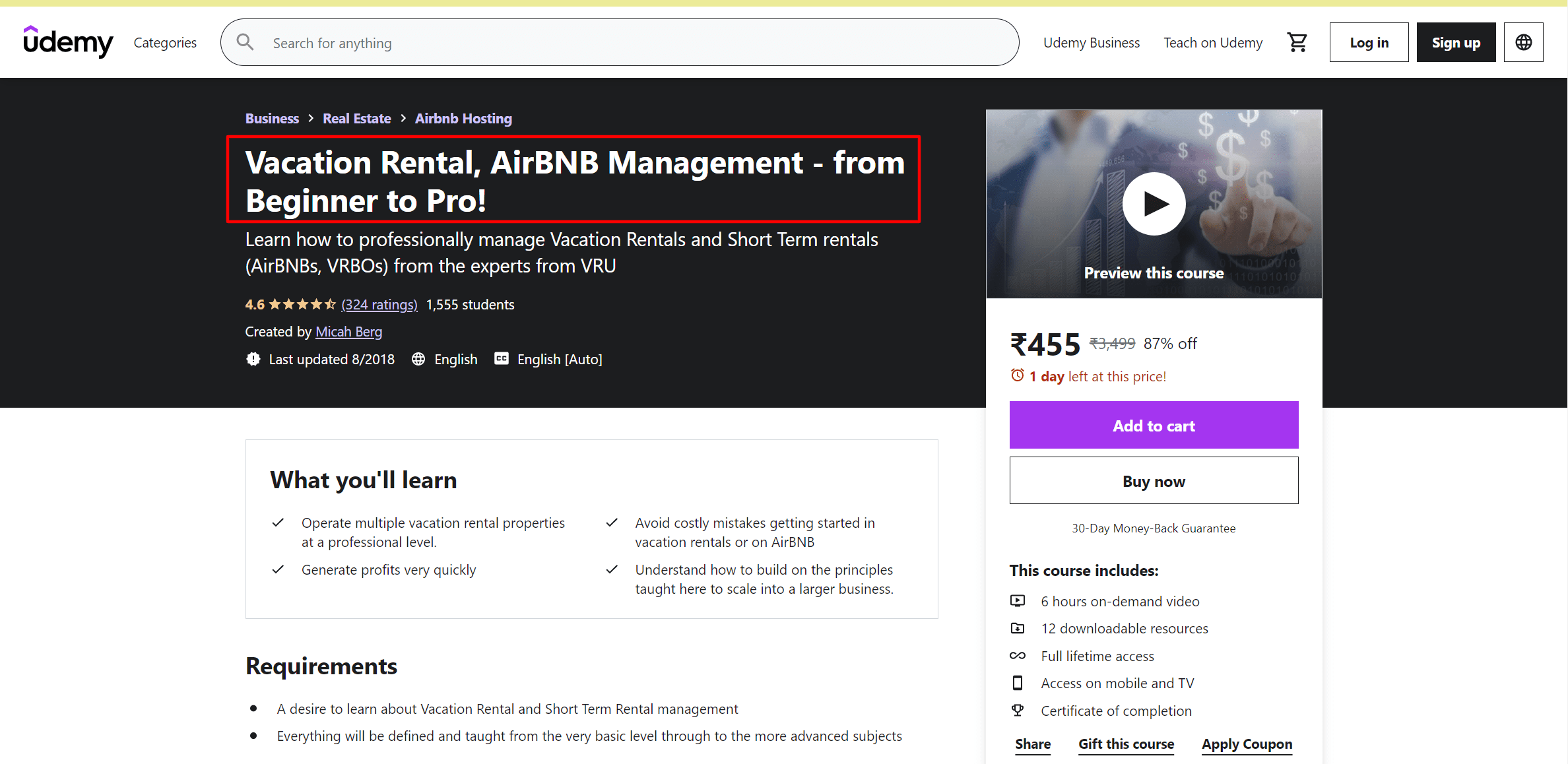The width and height of the screenshot is (1568, 764).
Task: Click the on-demand video icon
Action: click(x=1018, y=600)
